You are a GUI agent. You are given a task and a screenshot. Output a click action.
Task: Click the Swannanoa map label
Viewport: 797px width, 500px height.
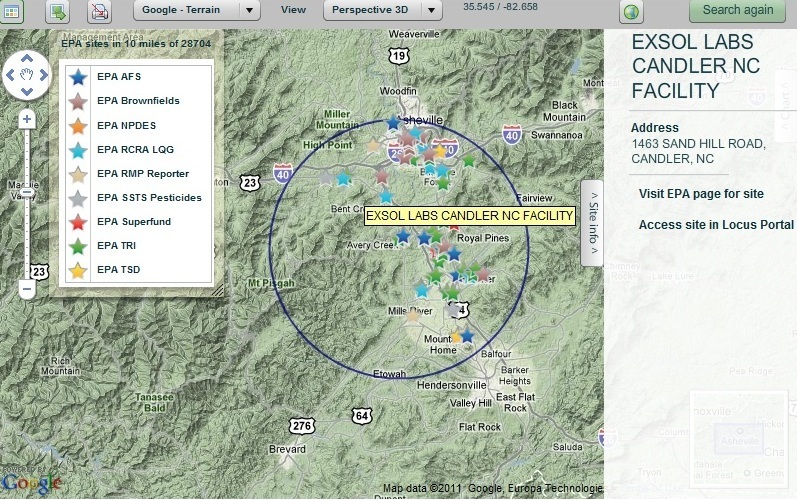coord(557,135)
